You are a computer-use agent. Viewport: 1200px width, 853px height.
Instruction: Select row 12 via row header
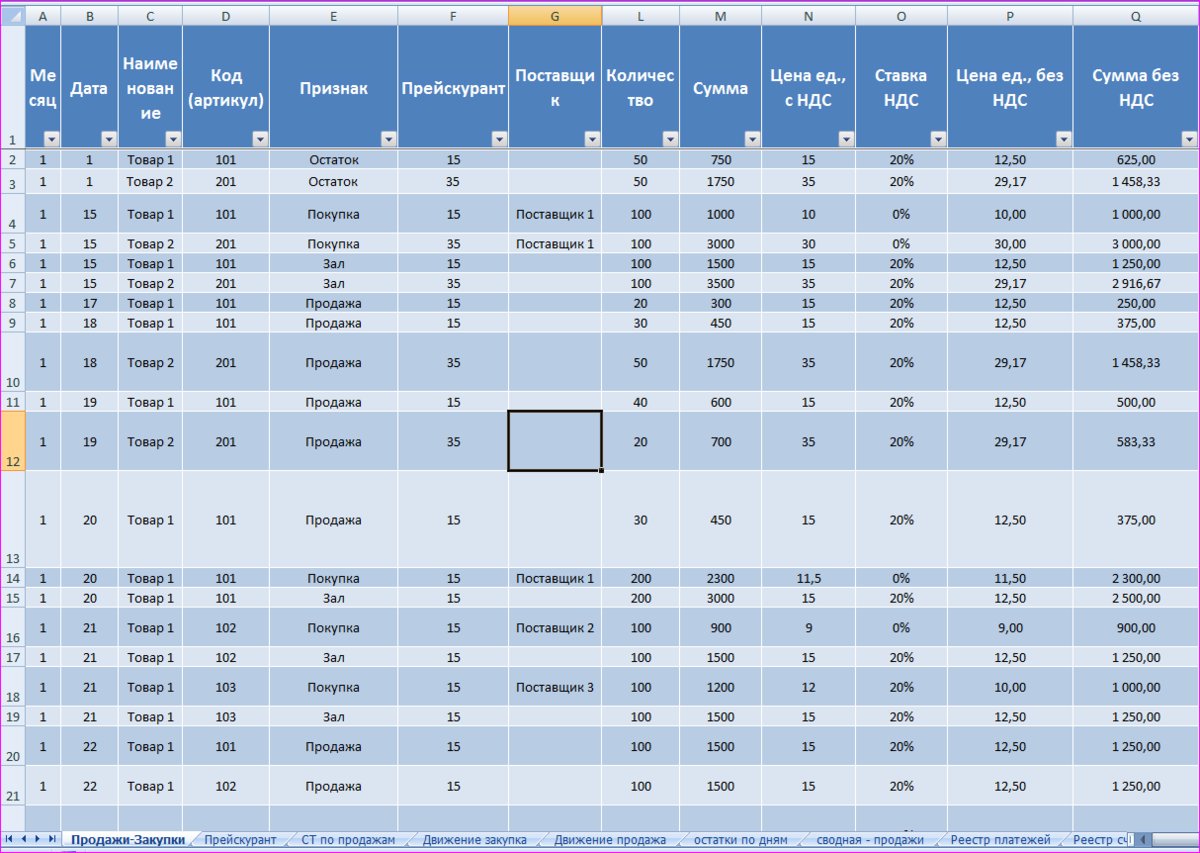[13, 441]
